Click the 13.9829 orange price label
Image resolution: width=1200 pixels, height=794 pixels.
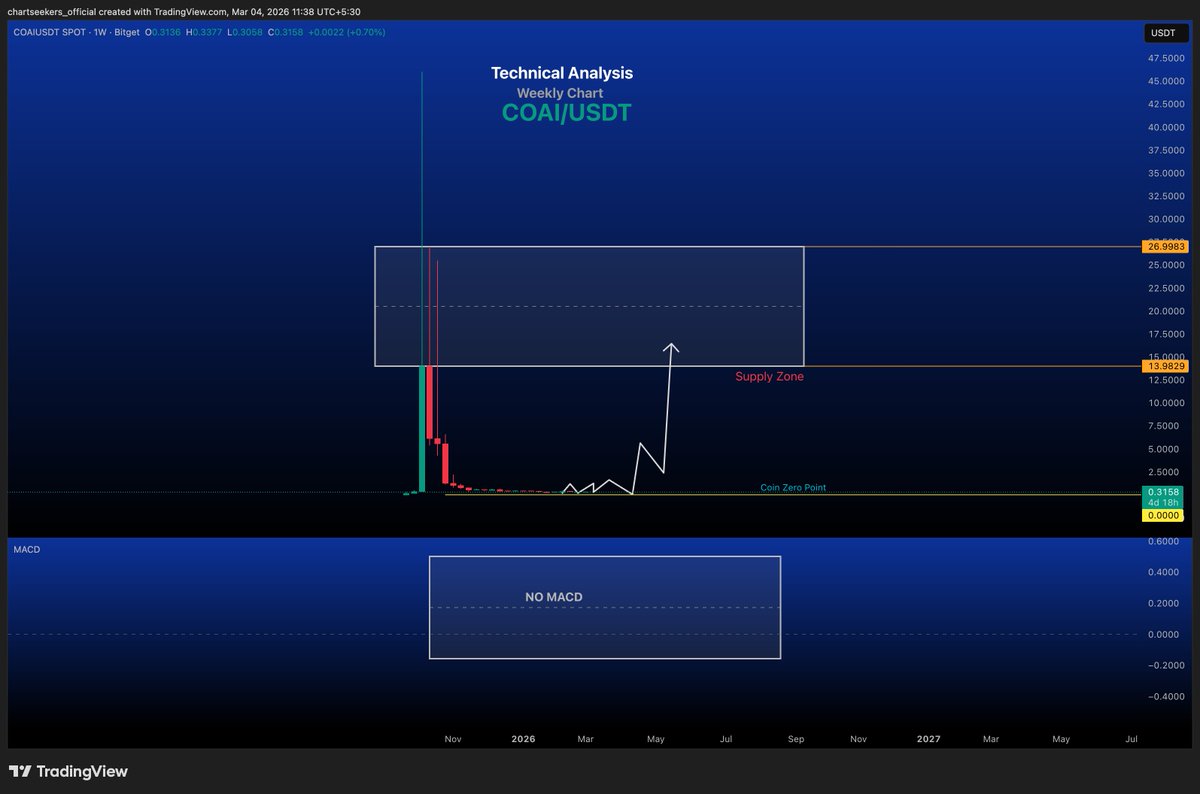coord(1163,366)
